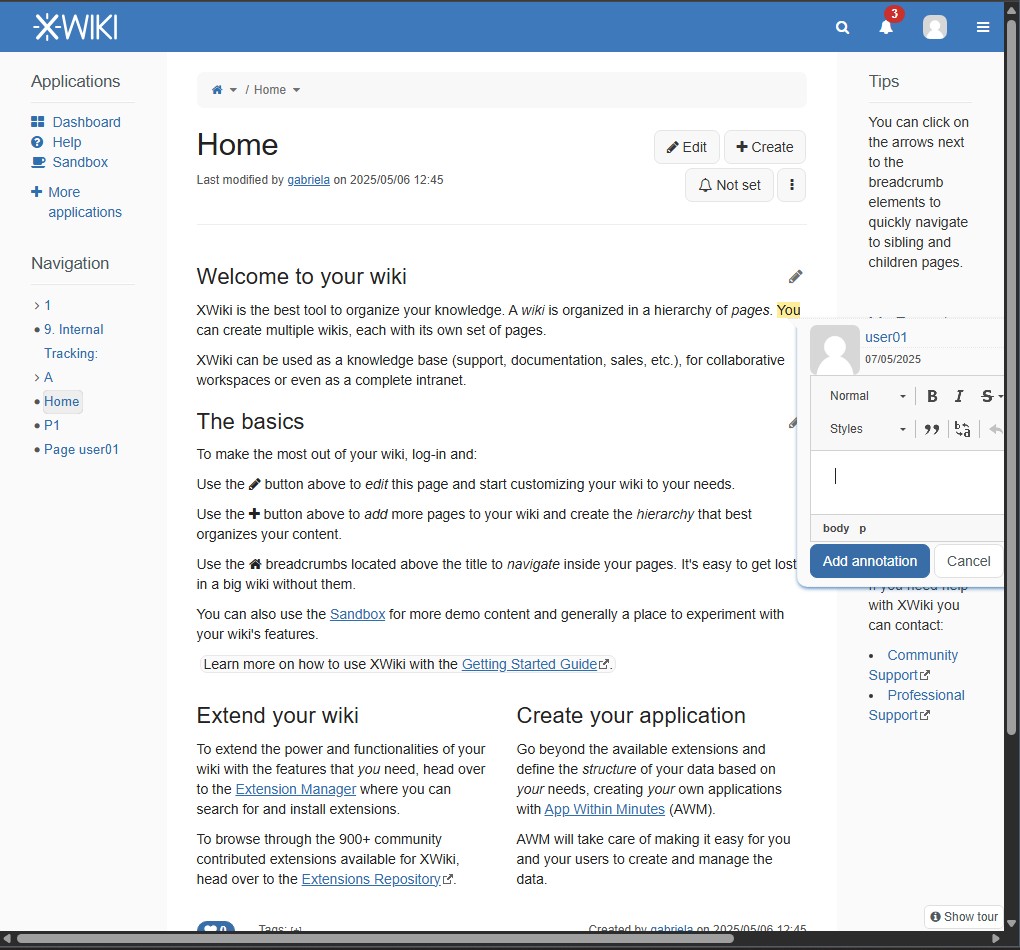Screen dimensions: 1020x950
Task: Click the find and replace icon beside block quote
Action: tap(963, 429)
